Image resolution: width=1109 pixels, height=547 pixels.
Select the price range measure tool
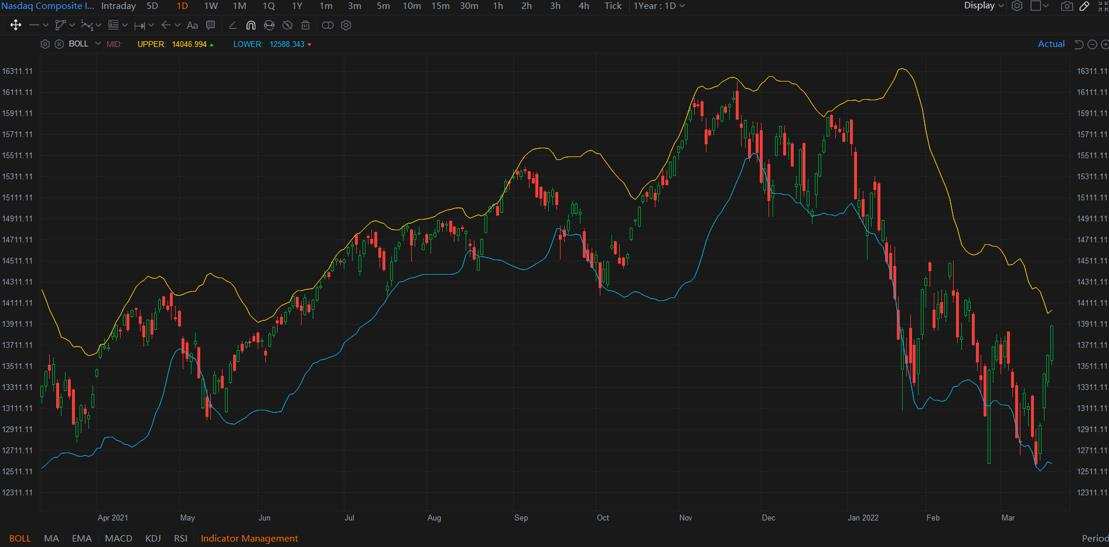click(140, 25)
